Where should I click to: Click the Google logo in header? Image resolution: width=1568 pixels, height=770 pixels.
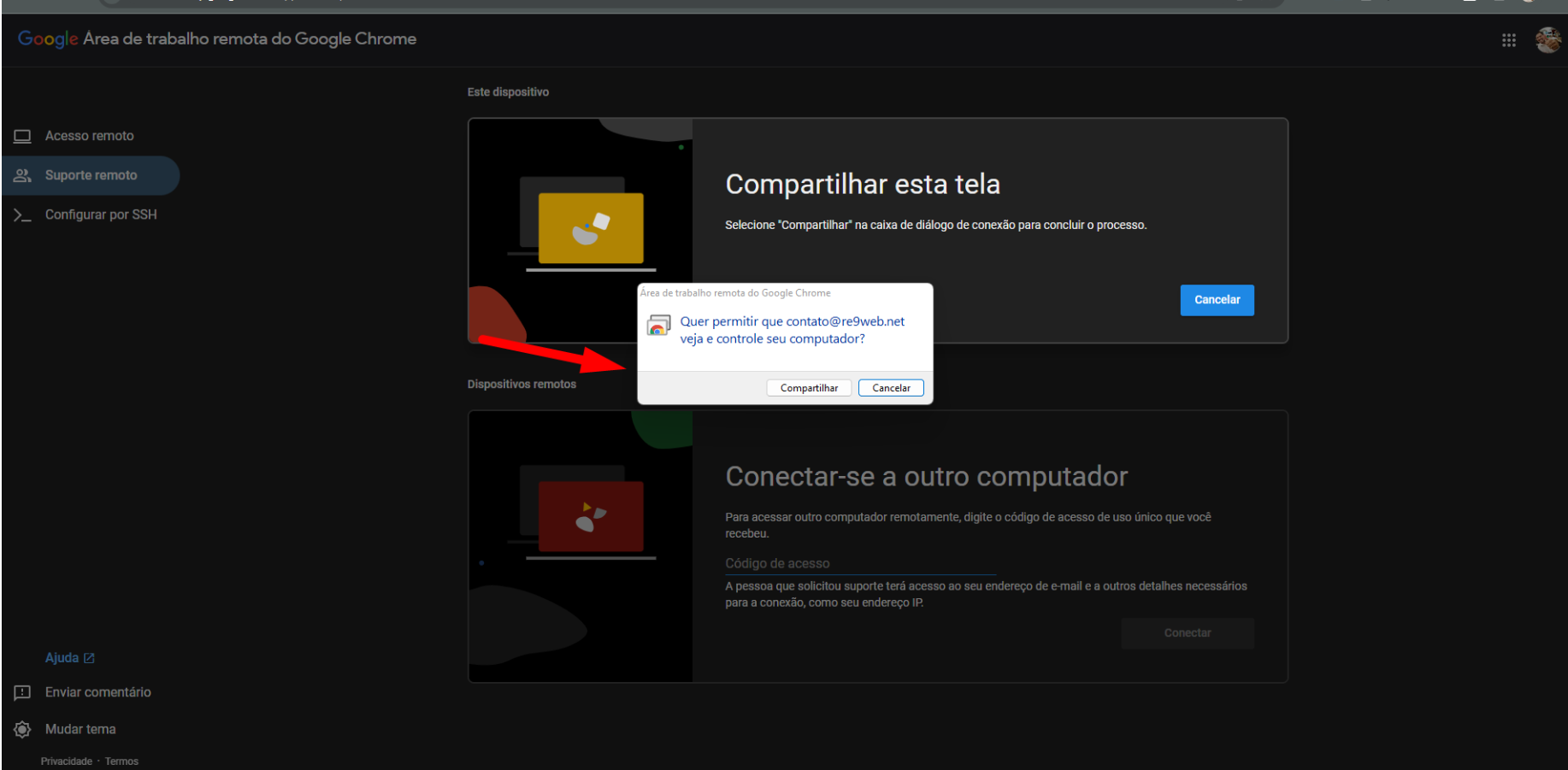click(x=48, y=39)
